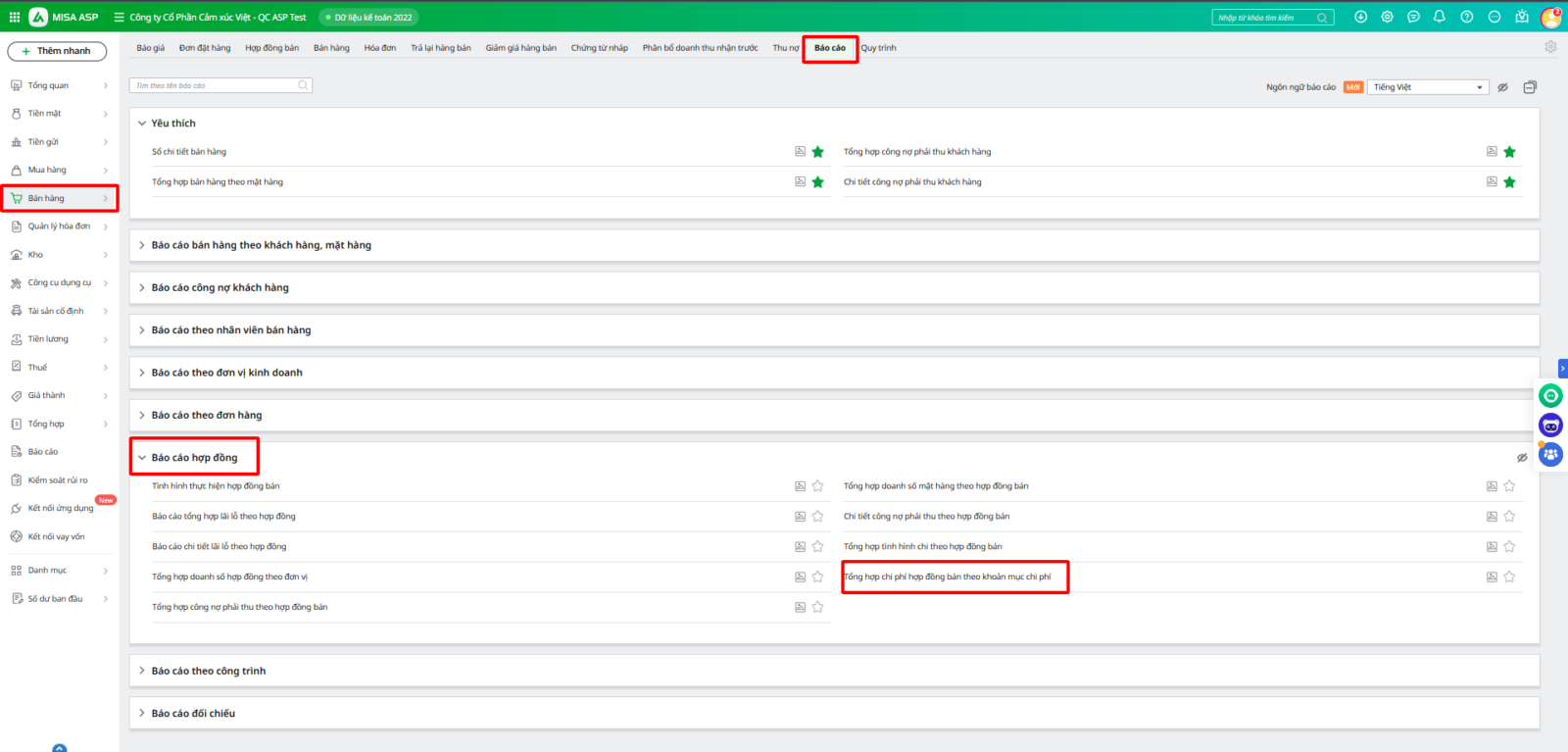Select Kho in the left sidebar
Viewport: 1568px width, 752px height.
coord(36,255)
